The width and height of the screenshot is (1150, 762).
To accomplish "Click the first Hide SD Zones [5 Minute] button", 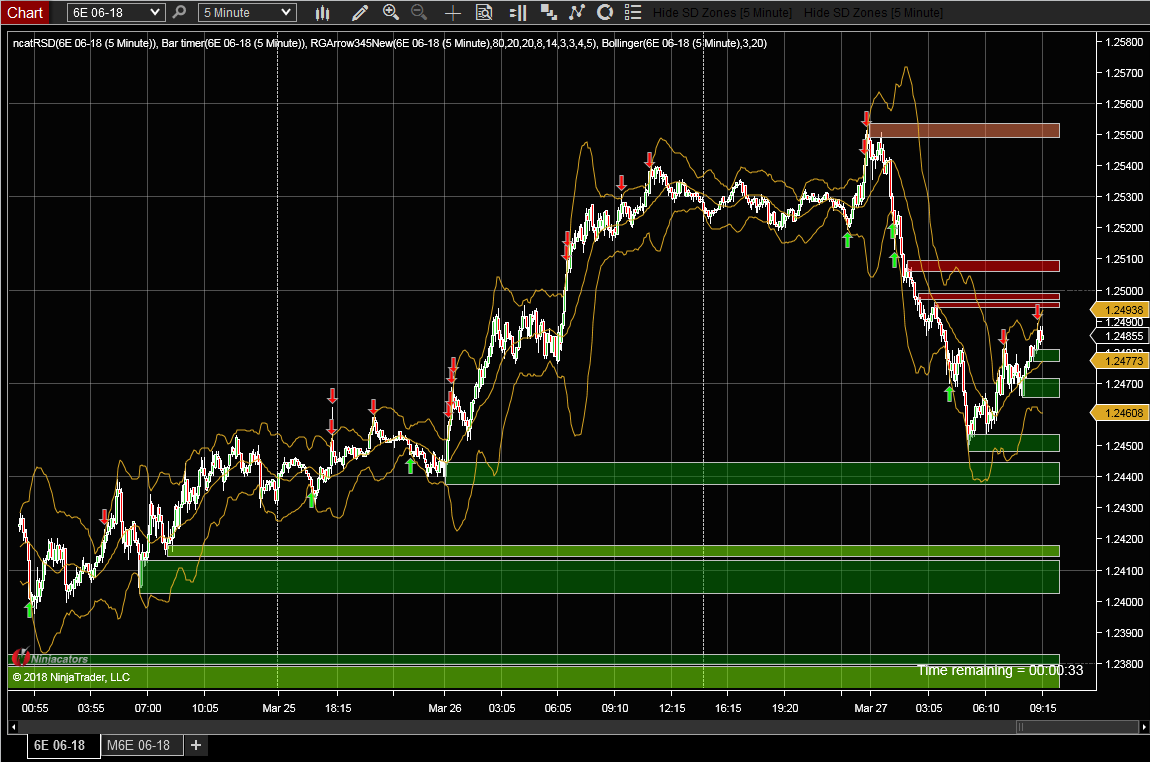I will click(722, 12).
